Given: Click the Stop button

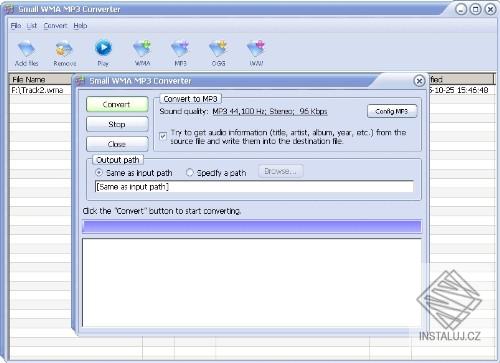Looking at the screenshot, I should [117, 124].
